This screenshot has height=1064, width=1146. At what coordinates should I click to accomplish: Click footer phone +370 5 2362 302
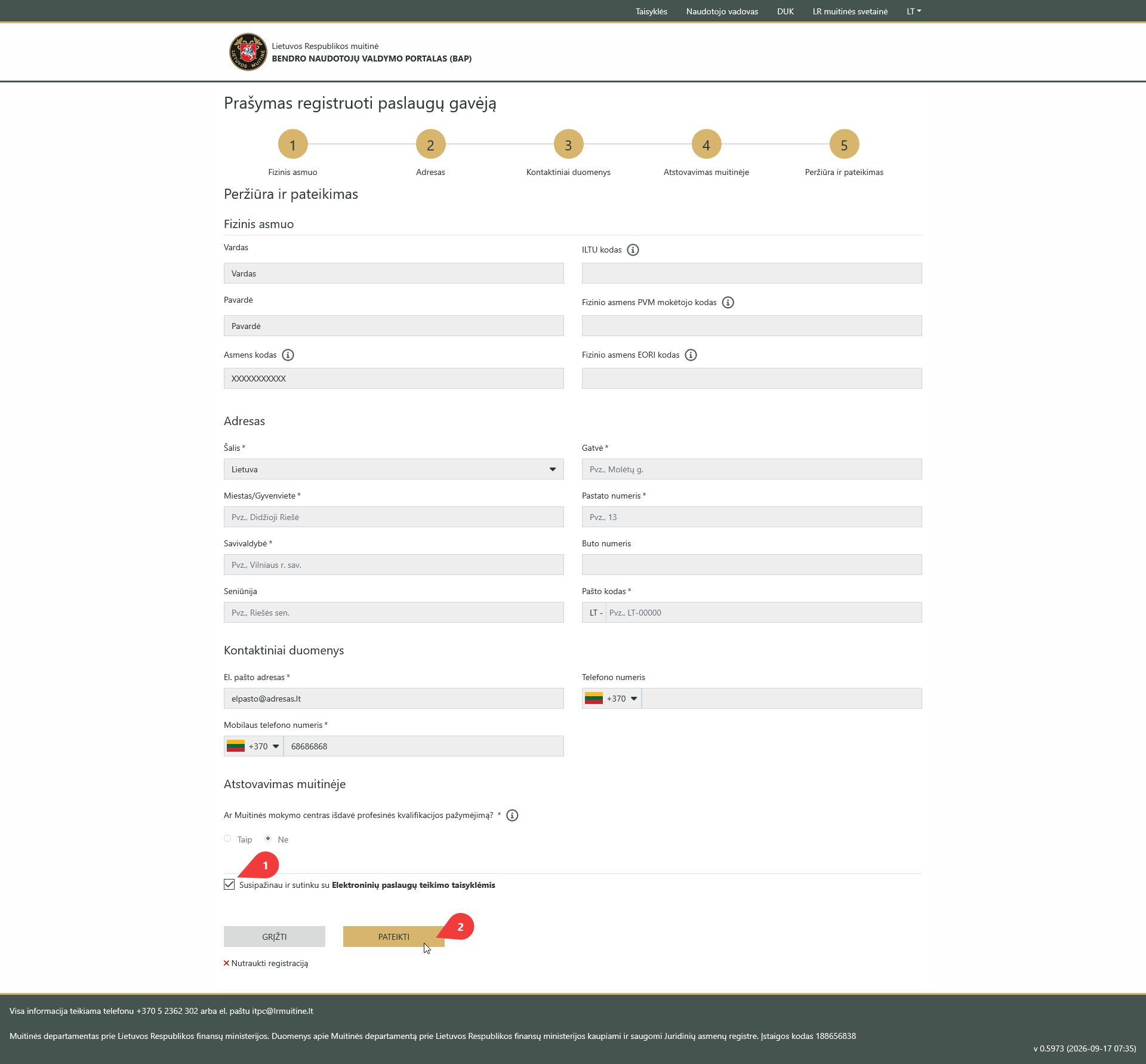tap(167, 1011)
